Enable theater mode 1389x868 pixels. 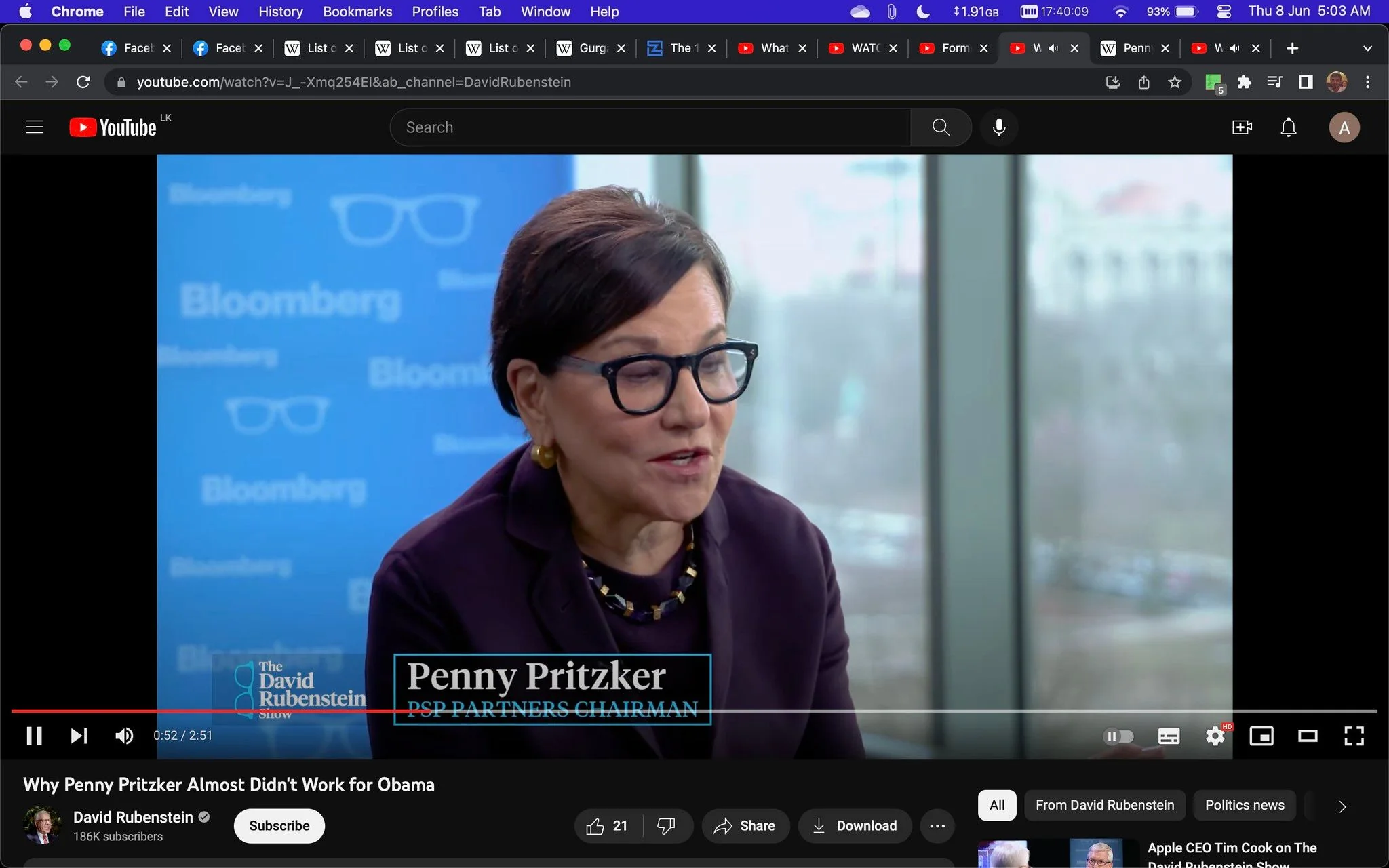[1308, 736]
